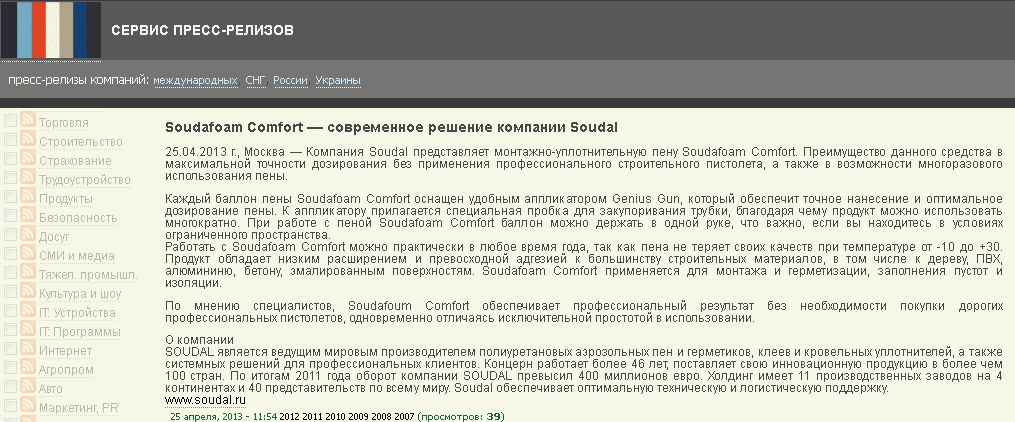The width and height of the screenshot is (1015, 422).
Task: Open the Страхование category
Action: click(75, 161)
